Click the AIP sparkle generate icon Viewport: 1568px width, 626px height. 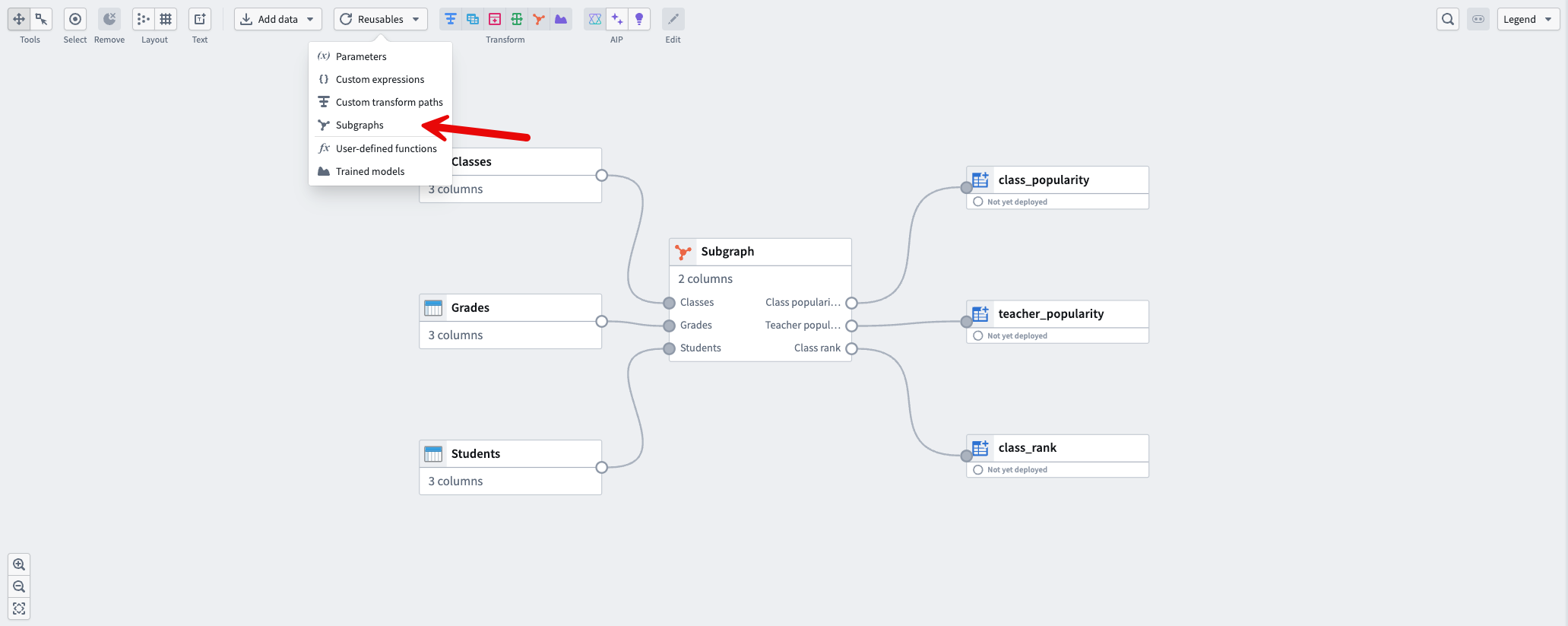[x=617, y=19]
